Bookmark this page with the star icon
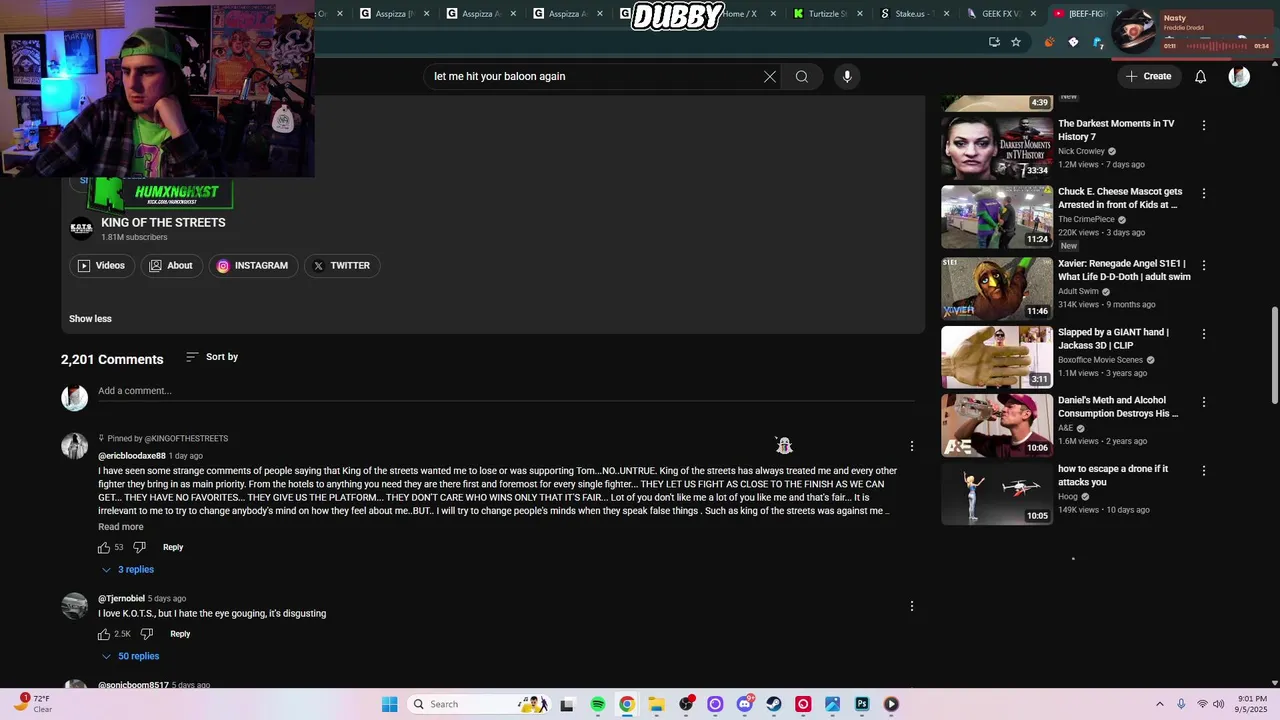Viewport: 1280px width, 720px height. (1016, 42)
